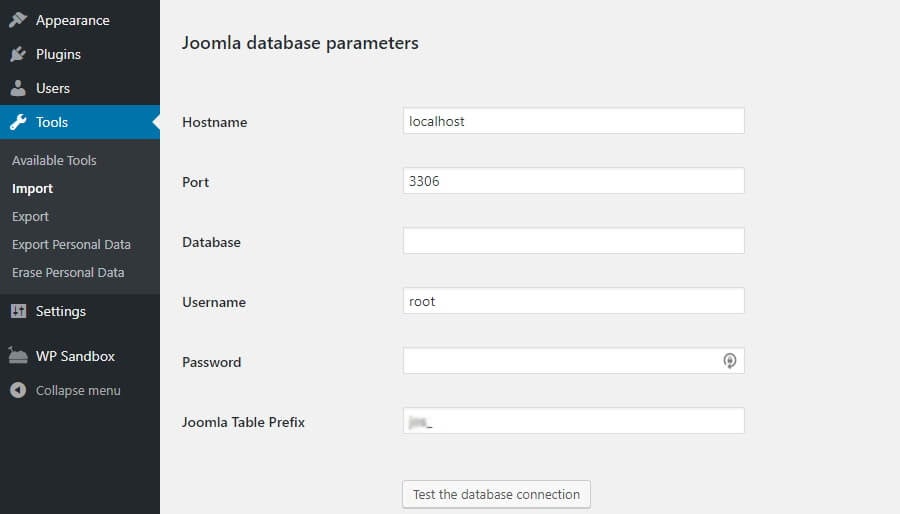Go to Erase Personal Data

pos(68,272)
